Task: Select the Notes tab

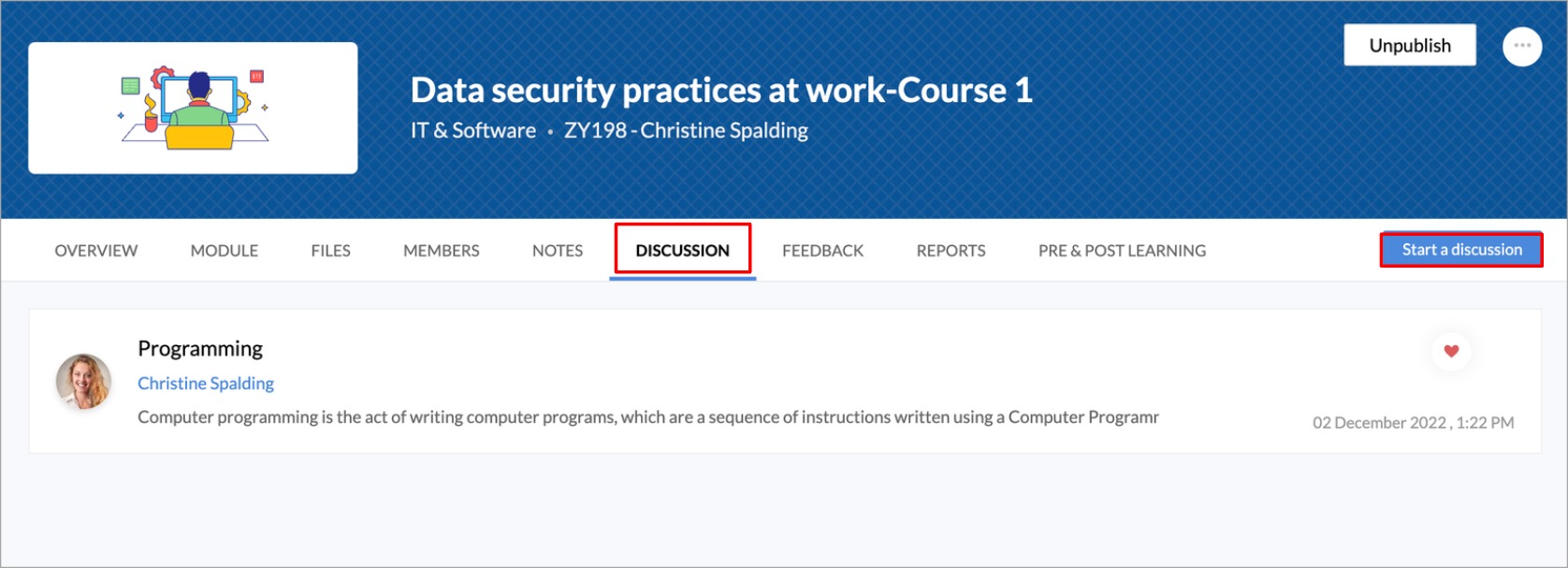Action: [558, 251]
